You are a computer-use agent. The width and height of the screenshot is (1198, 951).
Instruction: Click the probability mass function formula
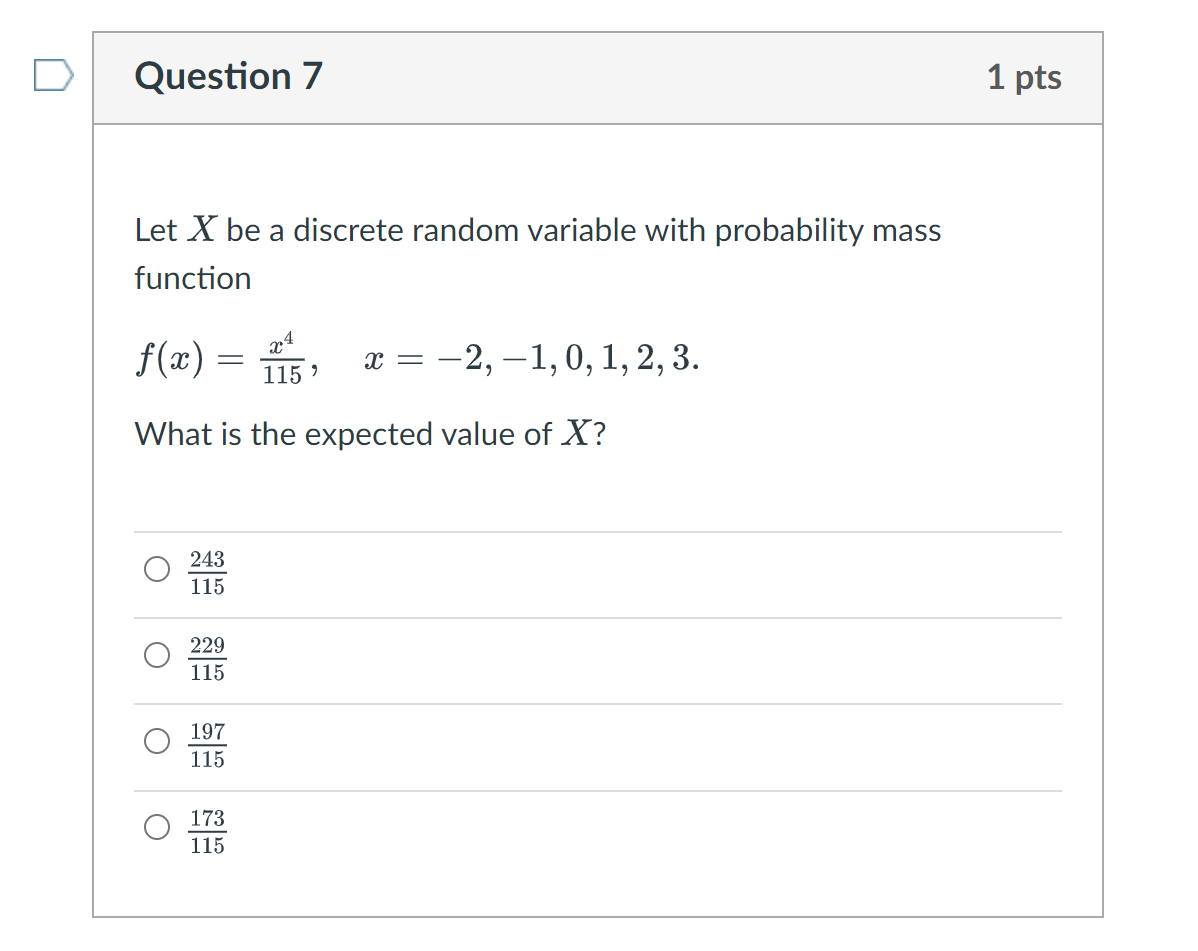click(415, 357)
